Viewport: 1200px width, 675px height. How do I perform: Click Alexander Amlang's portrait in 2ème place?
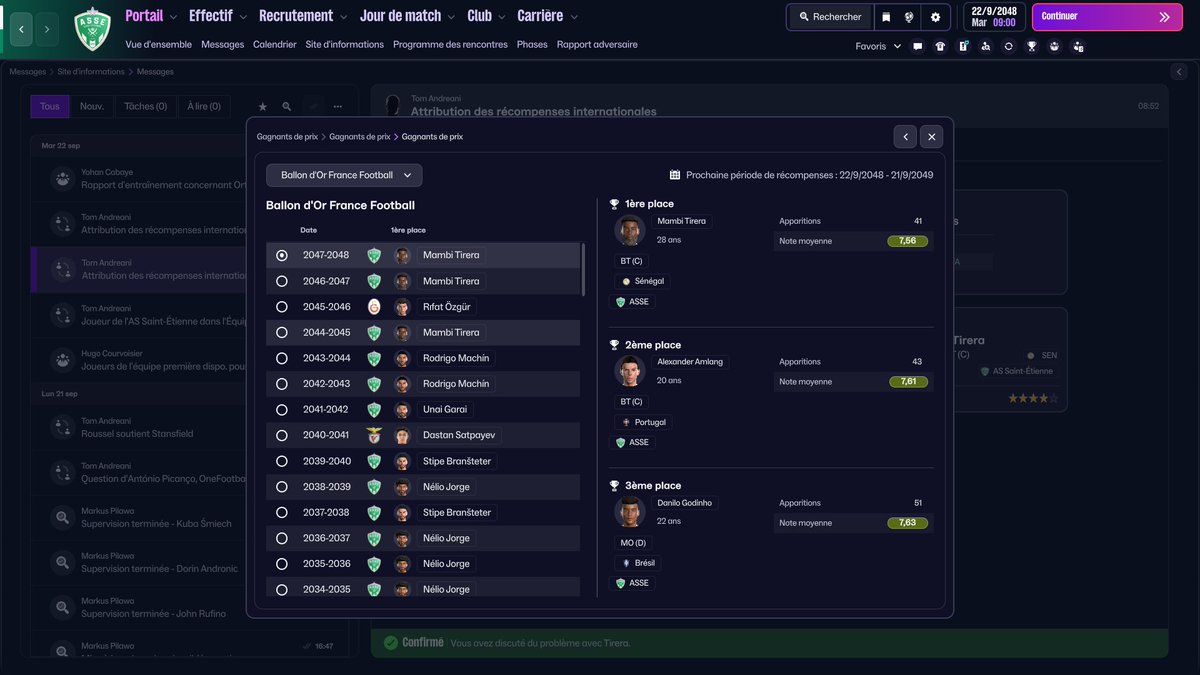(630, 371)
